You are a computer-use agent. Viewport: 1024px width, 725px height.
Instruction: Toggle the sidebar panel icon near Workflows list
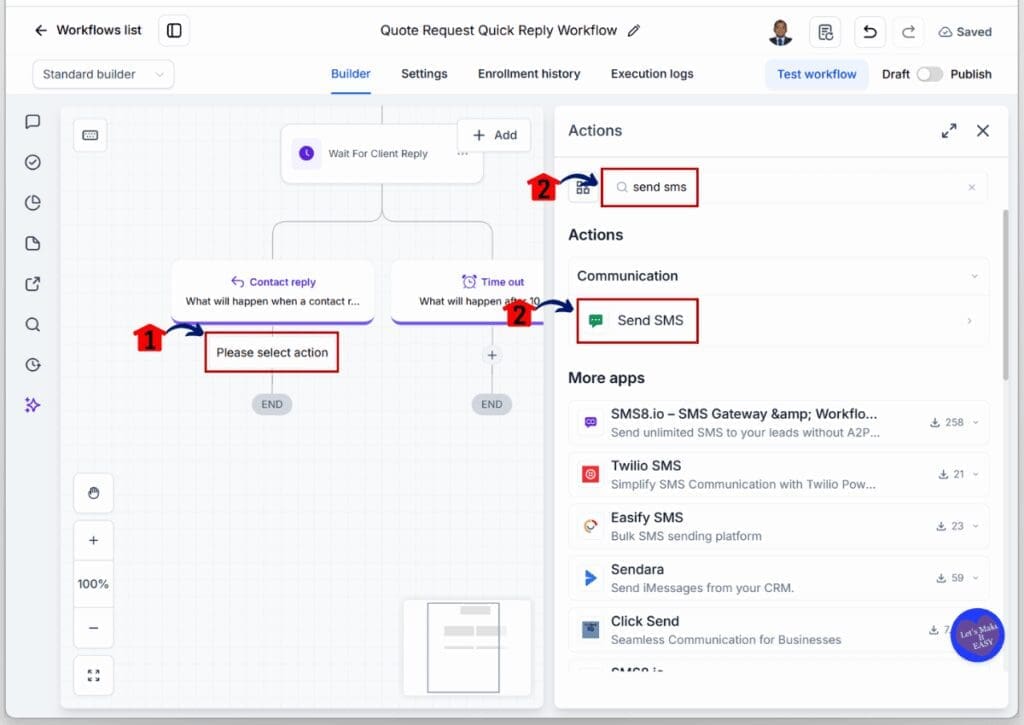point(174,31)
